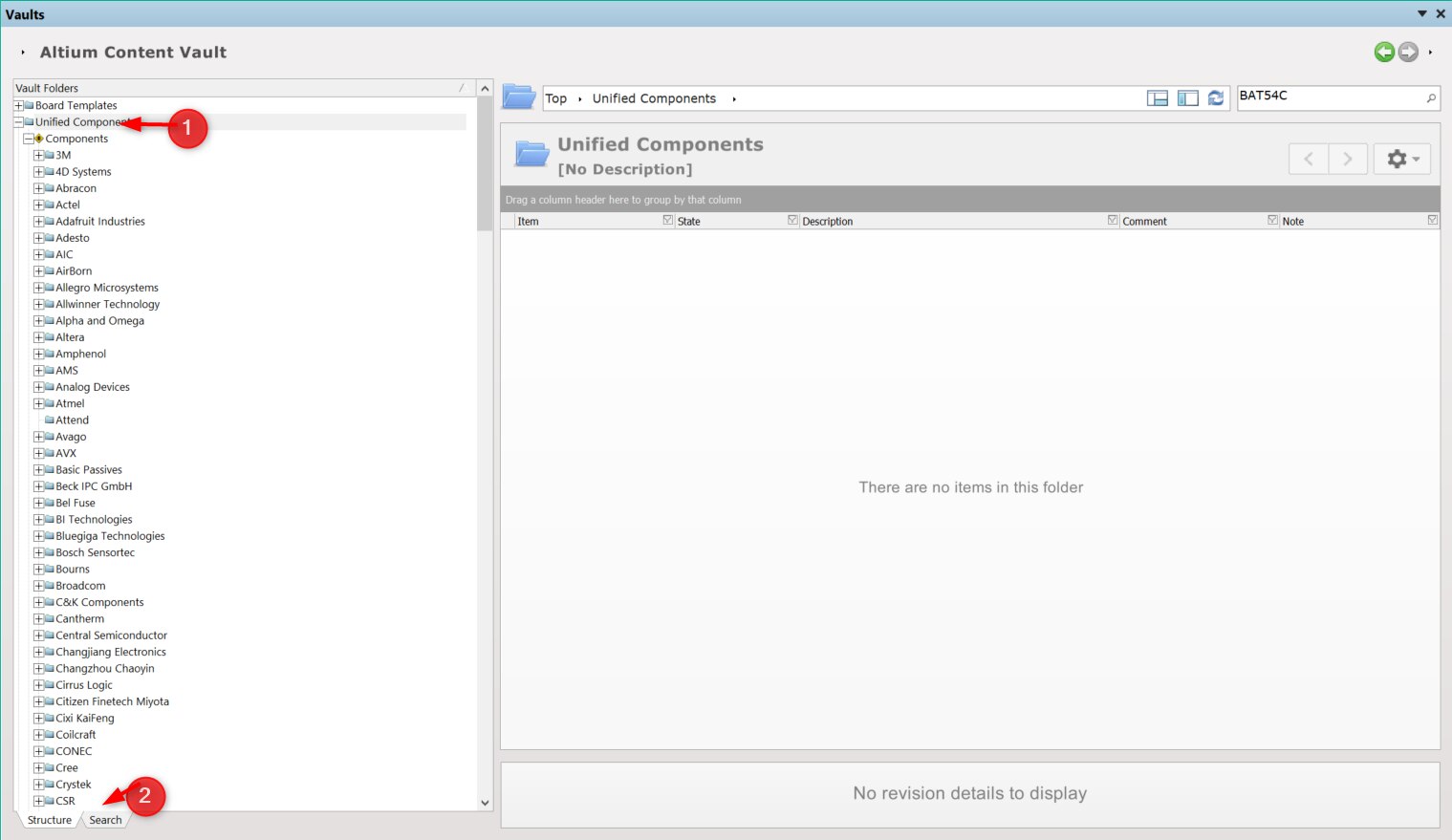The width and height of the screenshot is (1452, 840).
Task: Expand the Analog Devices folder
Action: click(x=38, y=387)
